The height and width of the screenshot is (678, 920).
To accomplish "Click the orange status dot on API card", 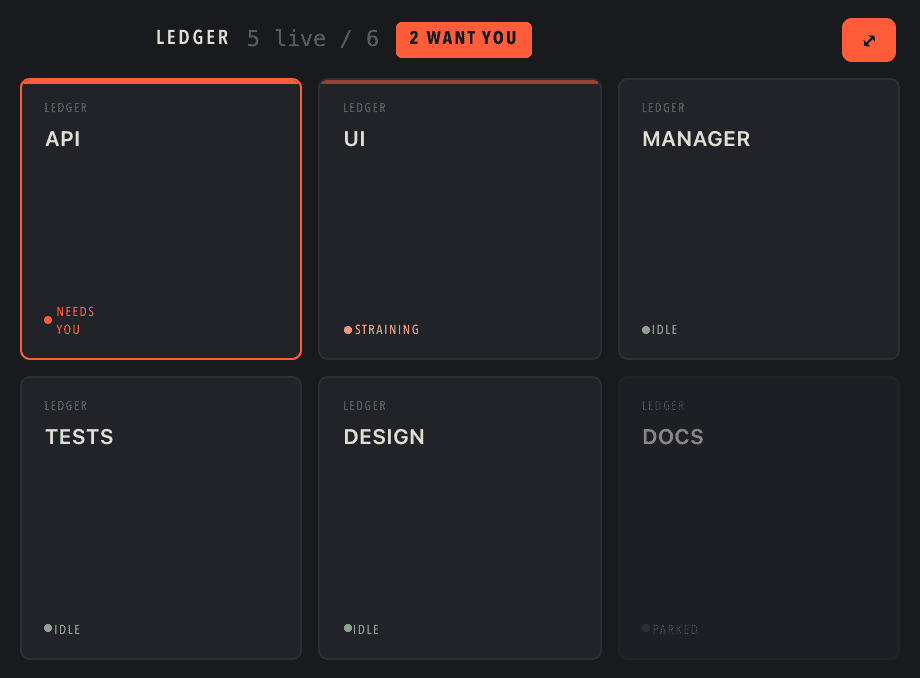I will click(48, 320).
